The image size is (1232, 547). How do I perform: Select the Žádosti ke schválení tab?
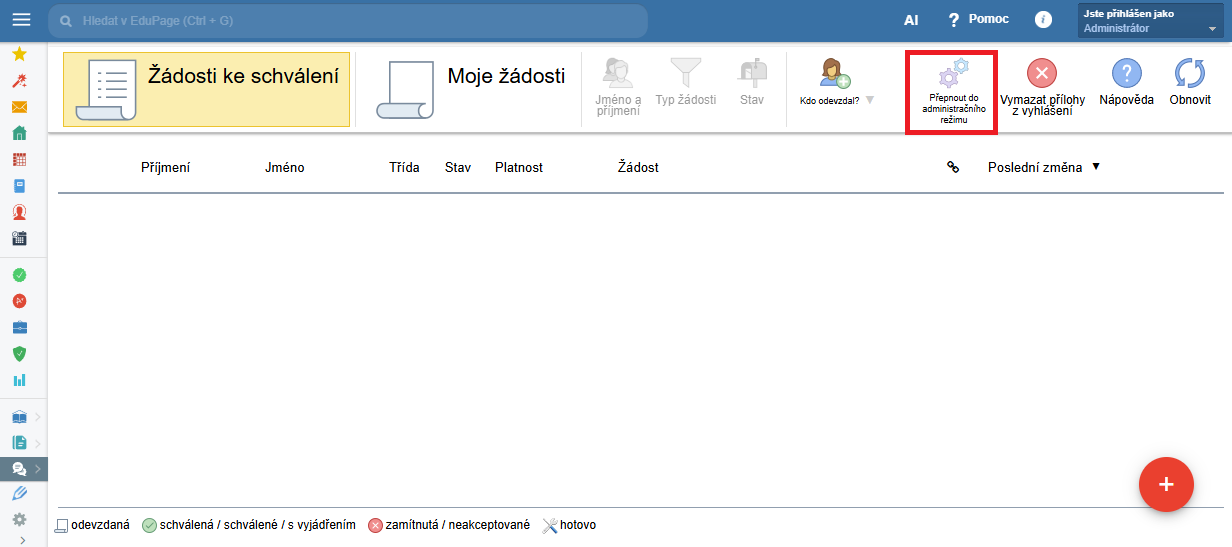pos(206,90)
